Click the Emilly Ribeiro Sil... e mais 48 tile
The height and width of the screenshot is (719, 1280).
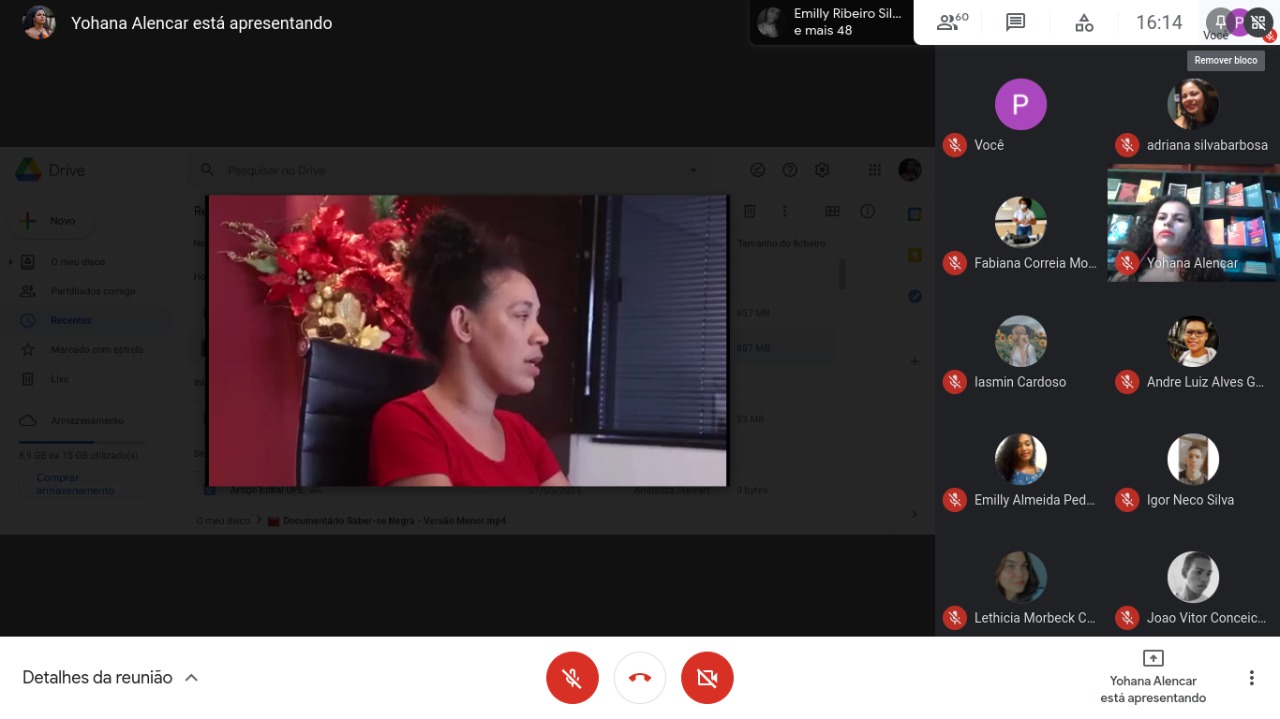[x=832, y=22]
